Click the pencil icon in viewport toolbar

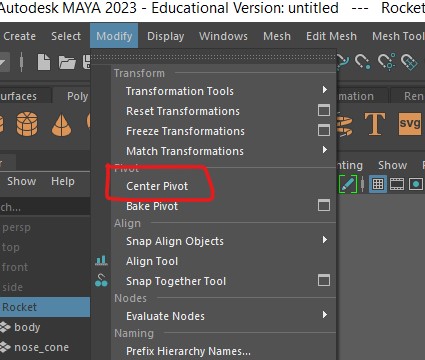point(348,184)
